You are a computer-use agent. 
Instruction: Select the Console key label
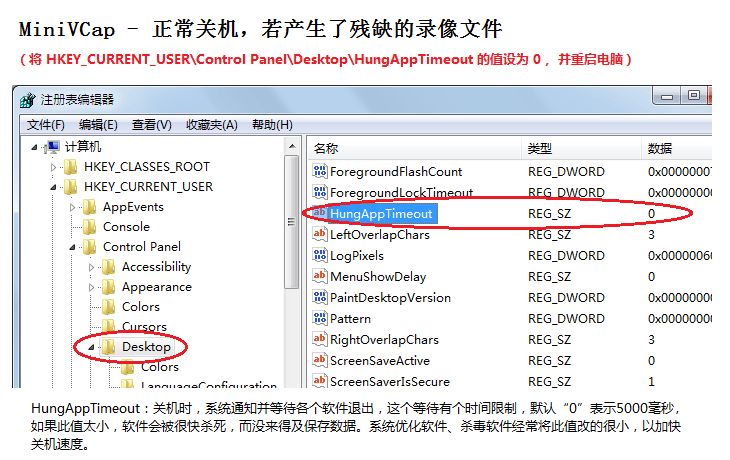126,227
